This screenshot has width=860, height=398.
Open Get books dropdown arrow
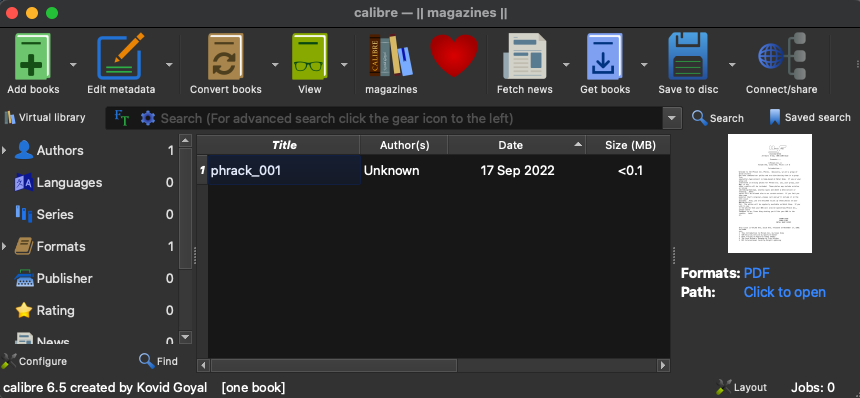pyautogui.click(x=644, y=65)
